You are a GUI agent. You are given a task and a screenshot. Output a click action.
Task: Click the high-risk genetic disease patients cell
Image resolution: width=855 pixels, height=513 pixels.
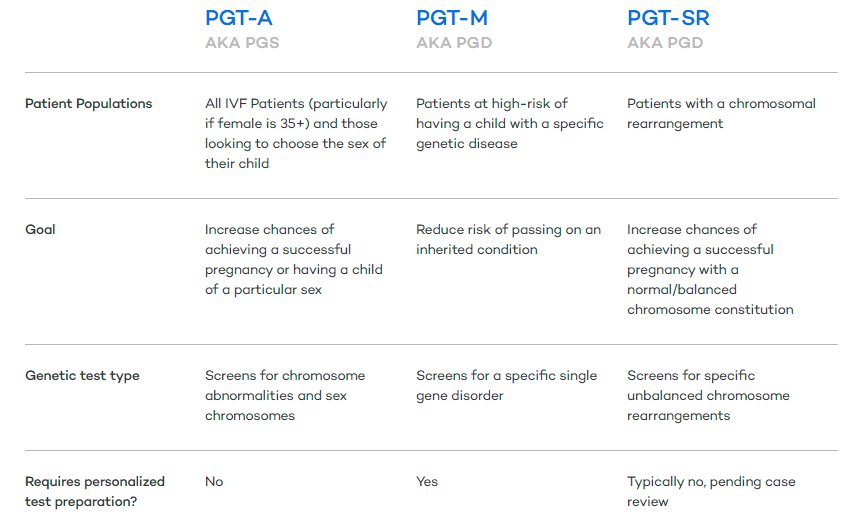click(x=510, y=124)
